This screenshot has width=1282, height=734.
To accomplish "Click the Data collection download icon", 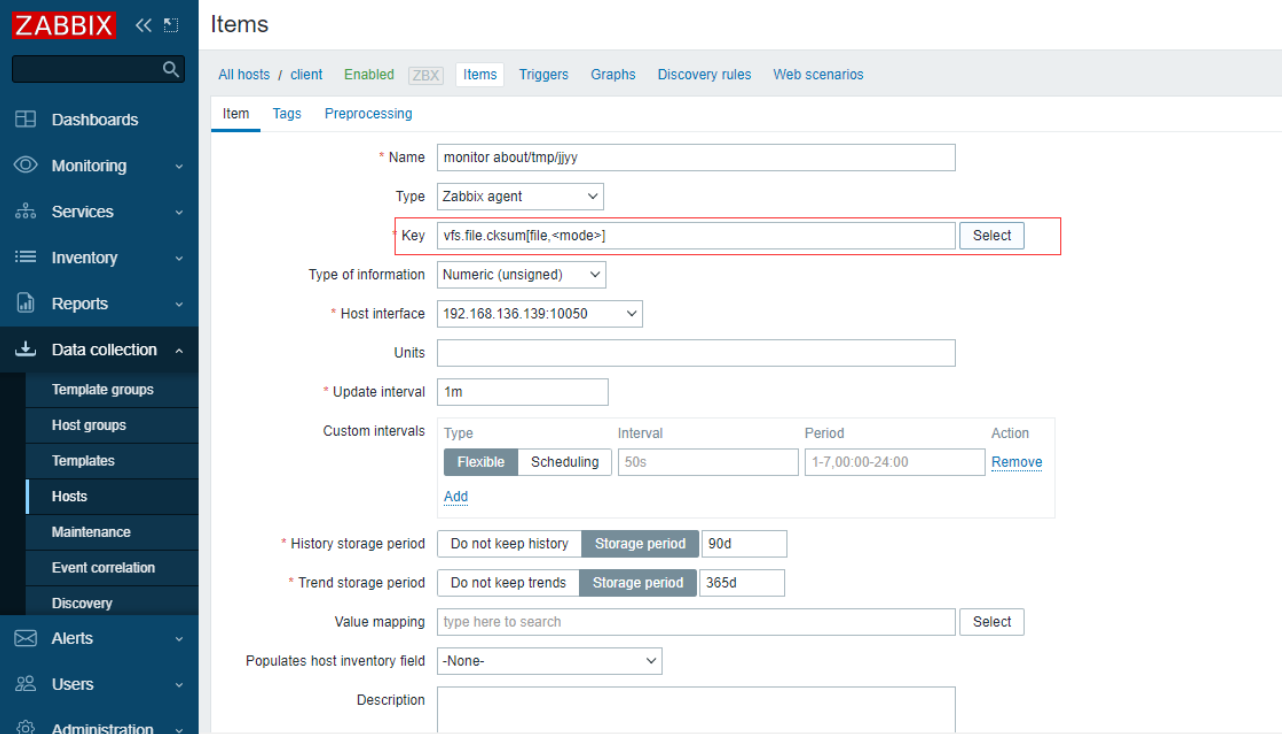I will [26, 349].
